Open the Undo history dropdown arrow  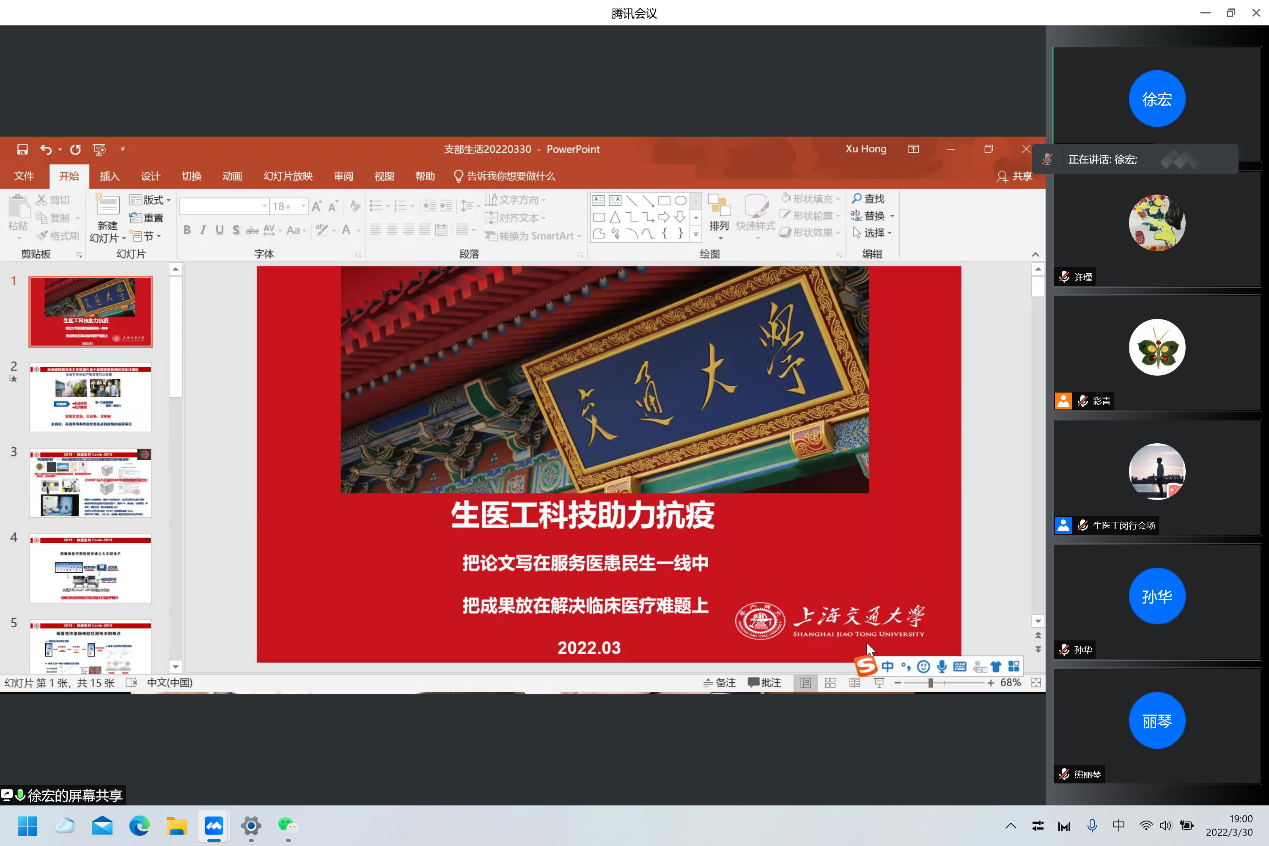60,150
